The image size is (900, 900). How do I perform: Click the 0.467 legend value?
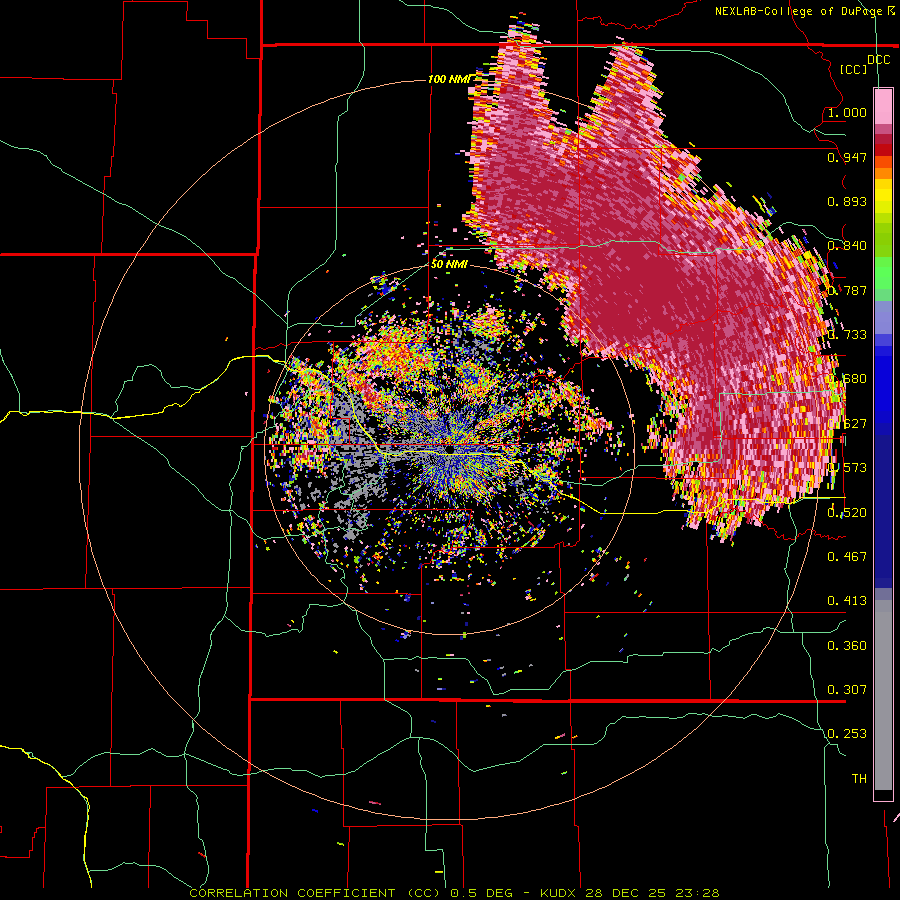coord(847,556)
